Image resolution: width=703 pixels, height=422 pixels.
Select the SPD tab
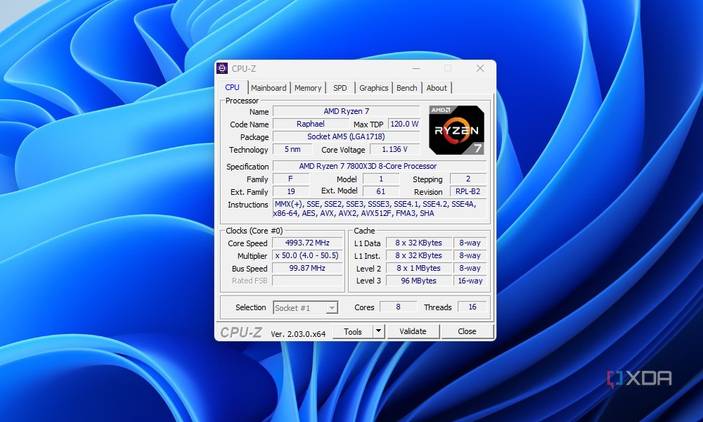click(x=340, y=88)
